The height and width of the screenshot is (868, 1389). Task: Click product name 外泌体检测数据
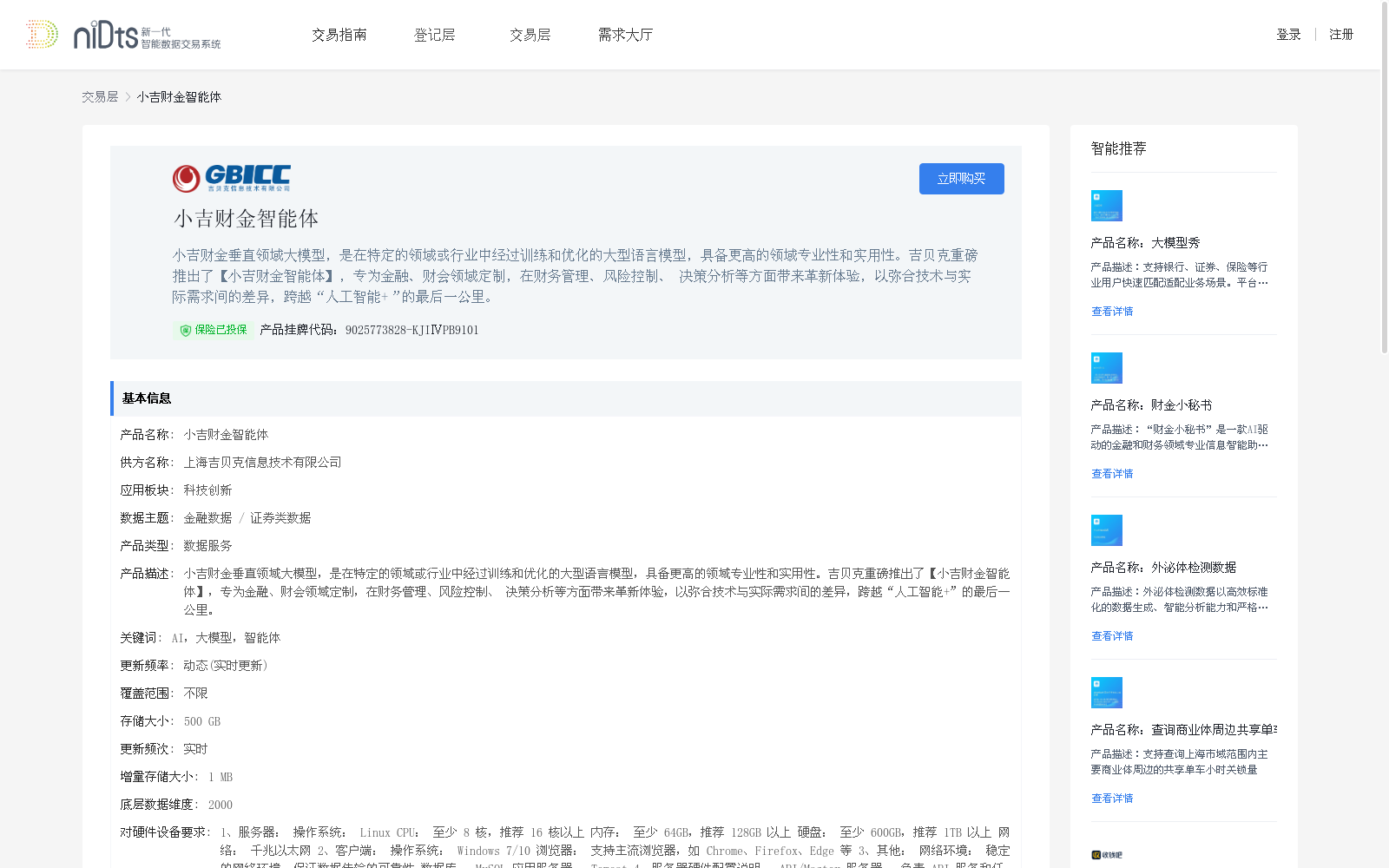click(1194, 568)
